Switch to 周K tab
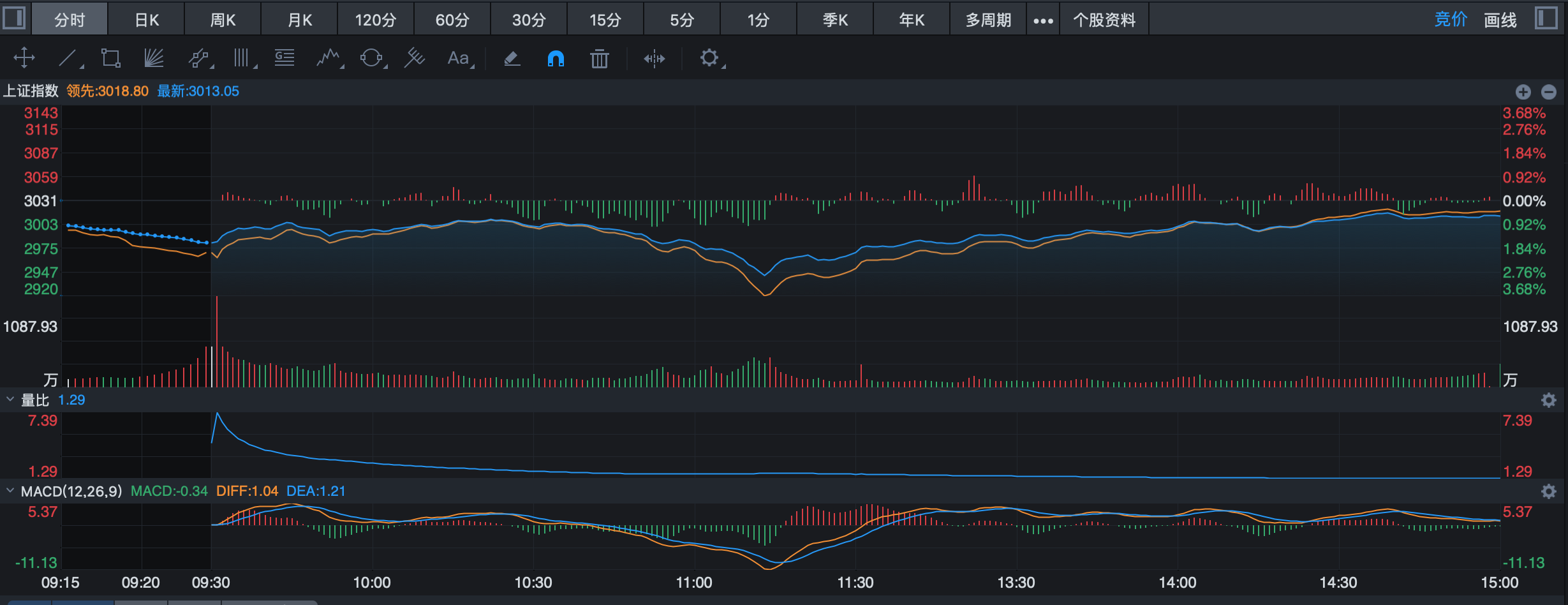The image size is (1568, 605). 223,20
